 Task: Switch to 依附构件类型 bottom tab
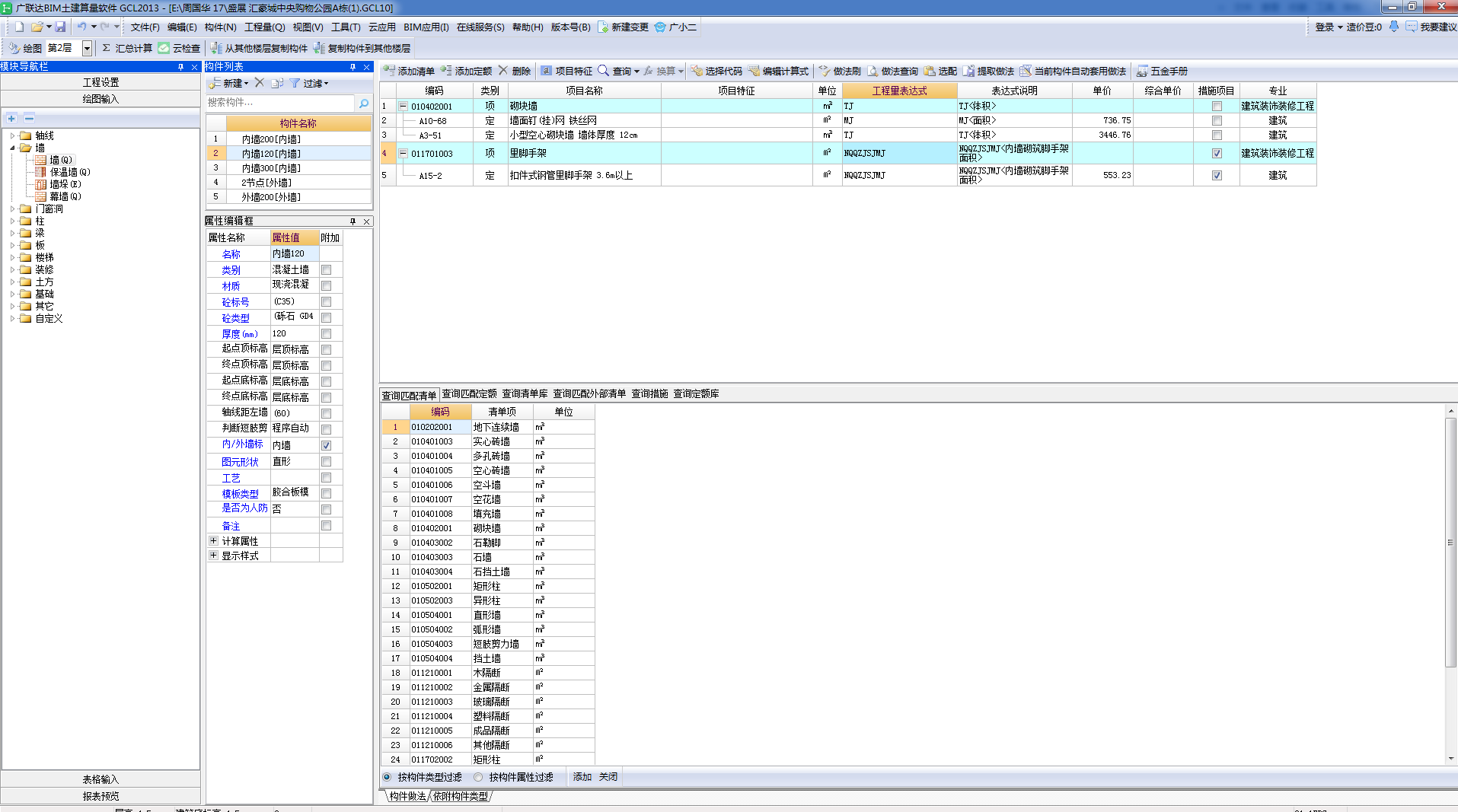[461, 796]
